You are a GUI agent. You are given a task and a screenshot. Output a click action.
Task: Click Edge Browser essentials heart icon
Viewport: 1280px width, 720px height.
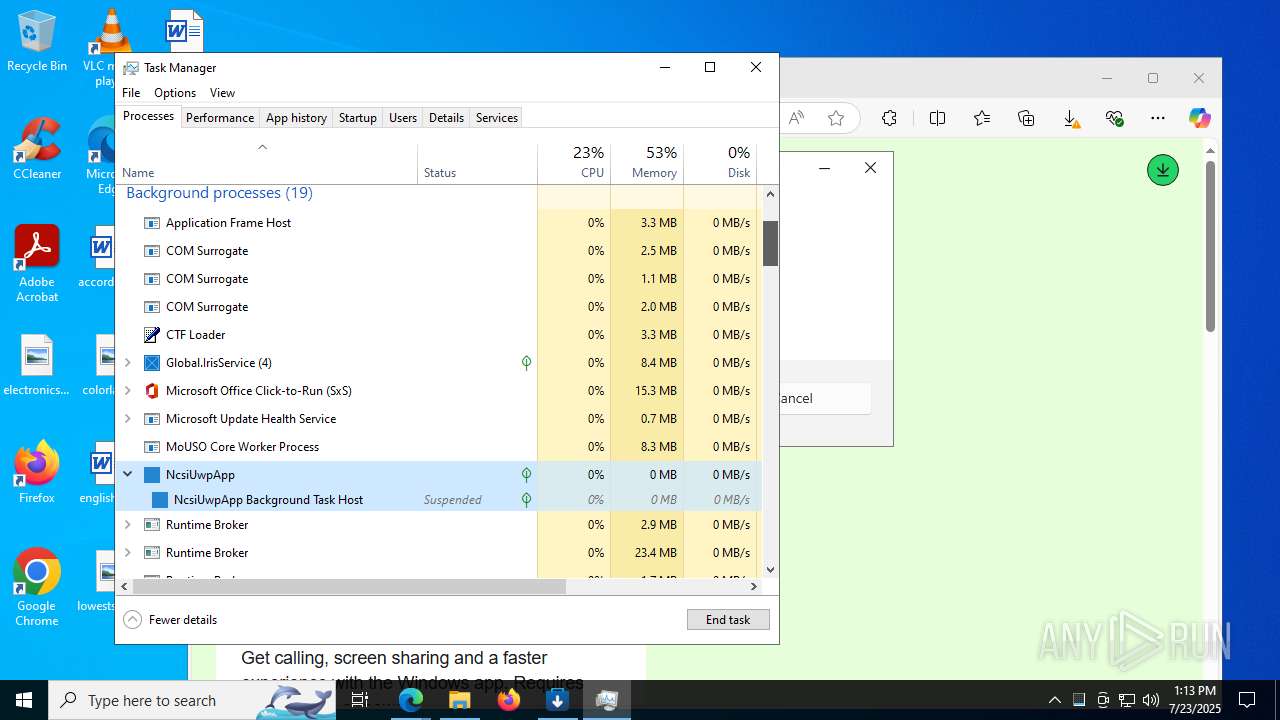click(x=1114, y=118)
